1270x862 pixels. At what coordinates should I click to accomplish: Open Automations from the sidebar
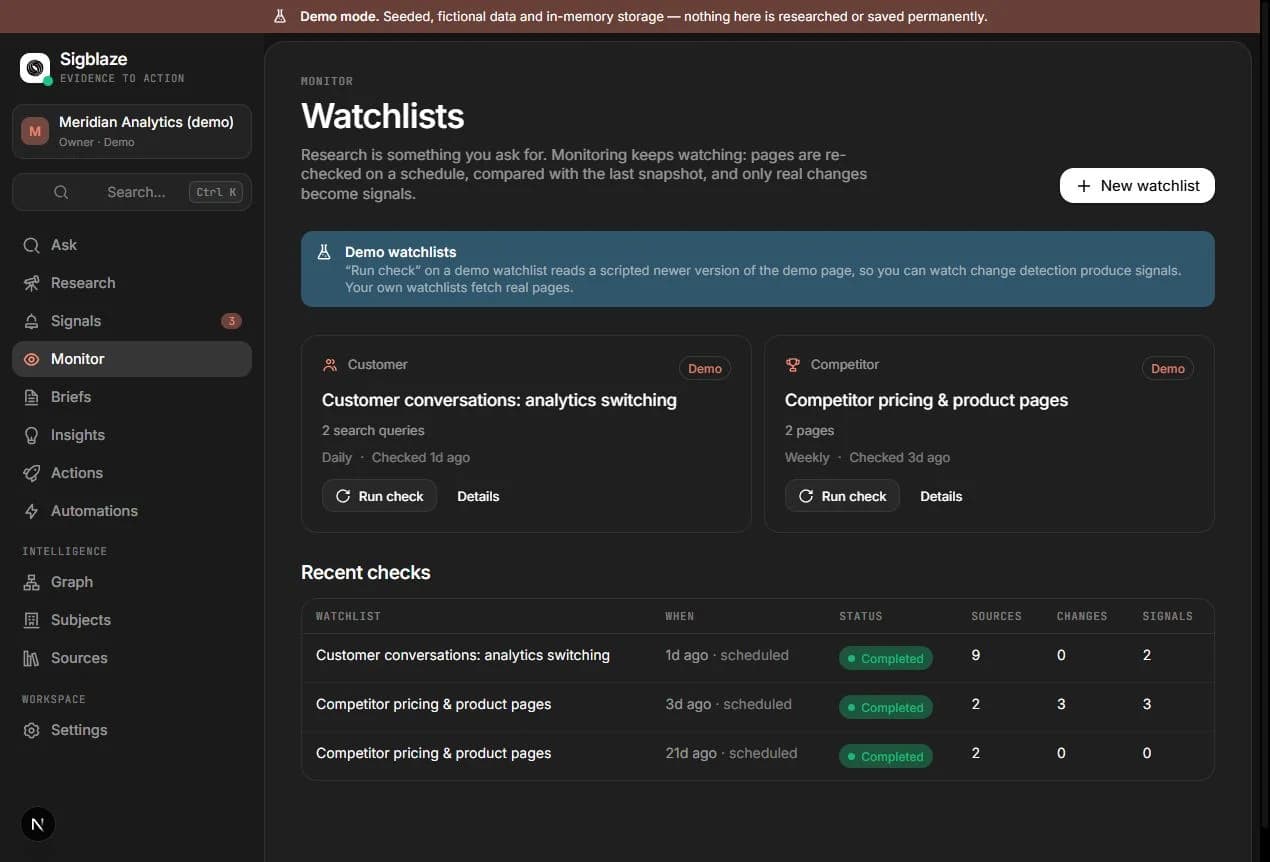click(x=132, y=511)
